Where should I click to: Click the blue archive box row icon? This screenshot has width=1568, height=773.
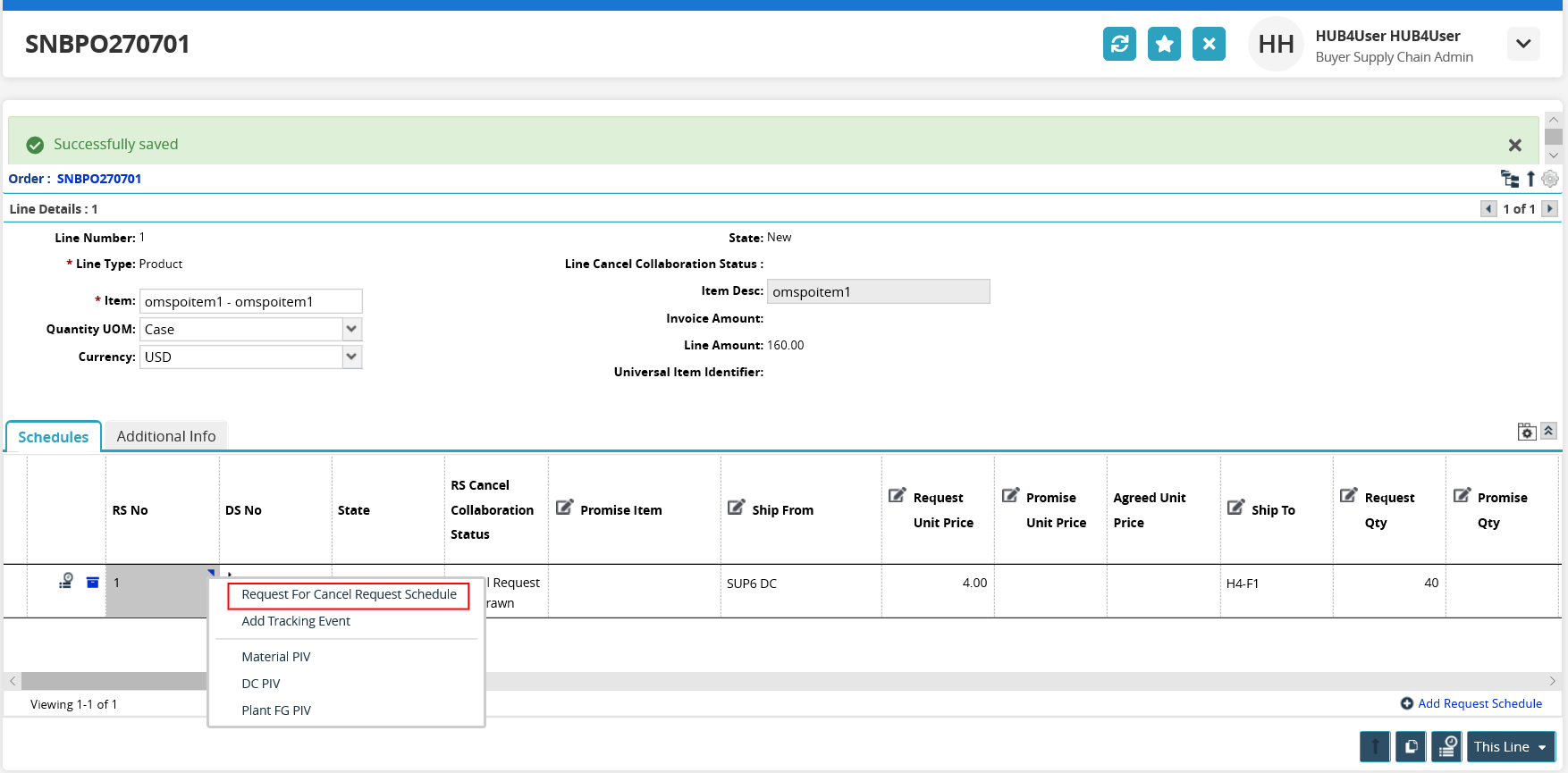[92, 582]
